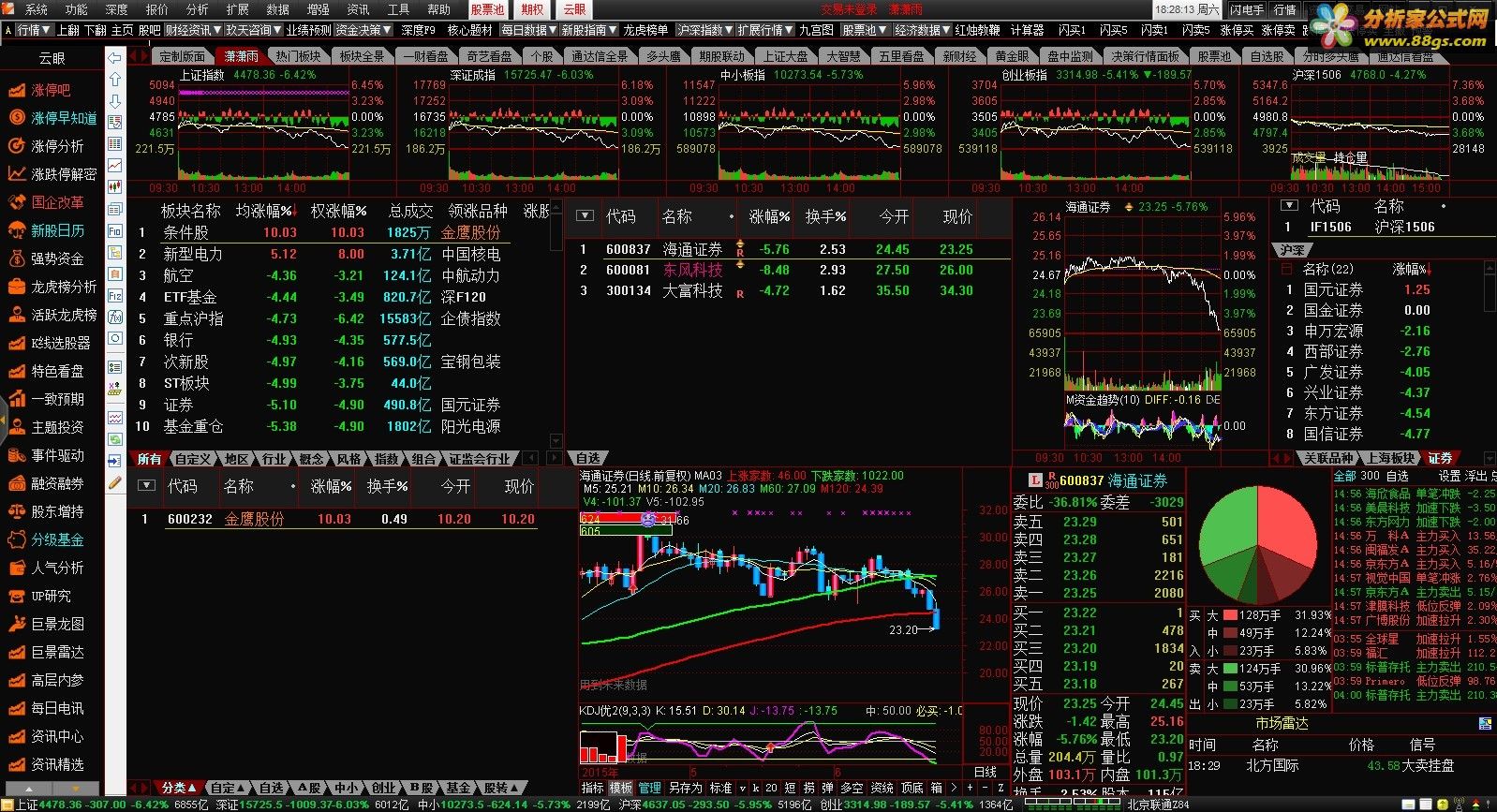This screenshot has height=812, width=1497.
Task: Click the 管理 button under the chart
Action: tap(650, 788)
